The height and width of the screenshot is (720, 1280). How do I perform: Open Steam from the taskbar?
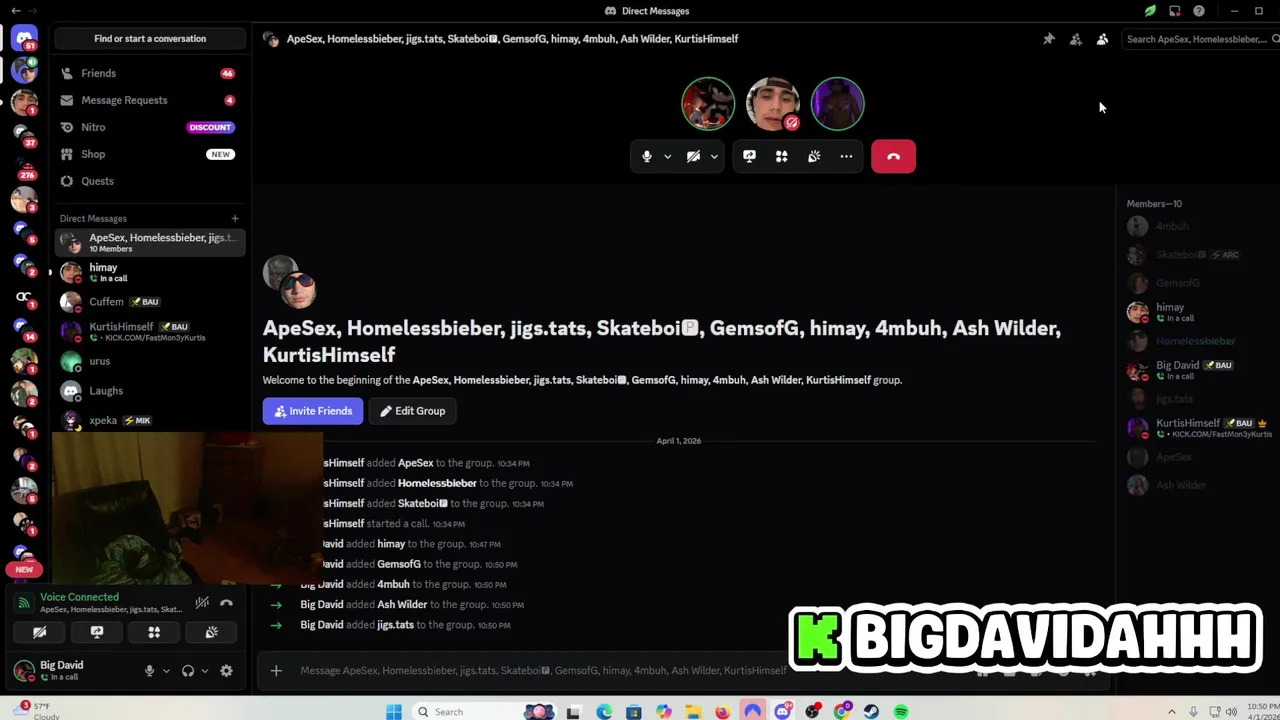(x=871, y=712)
